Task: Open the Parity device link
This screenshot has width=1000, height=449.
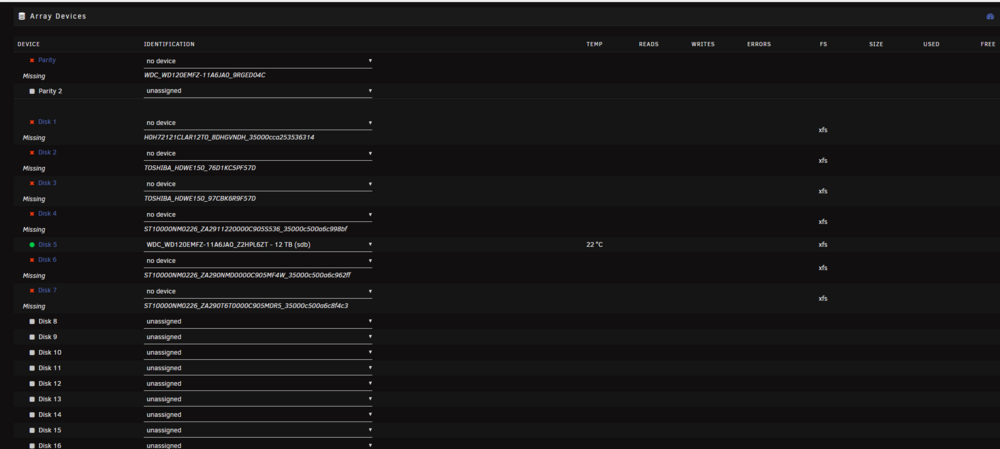Action: pos(47,60)
